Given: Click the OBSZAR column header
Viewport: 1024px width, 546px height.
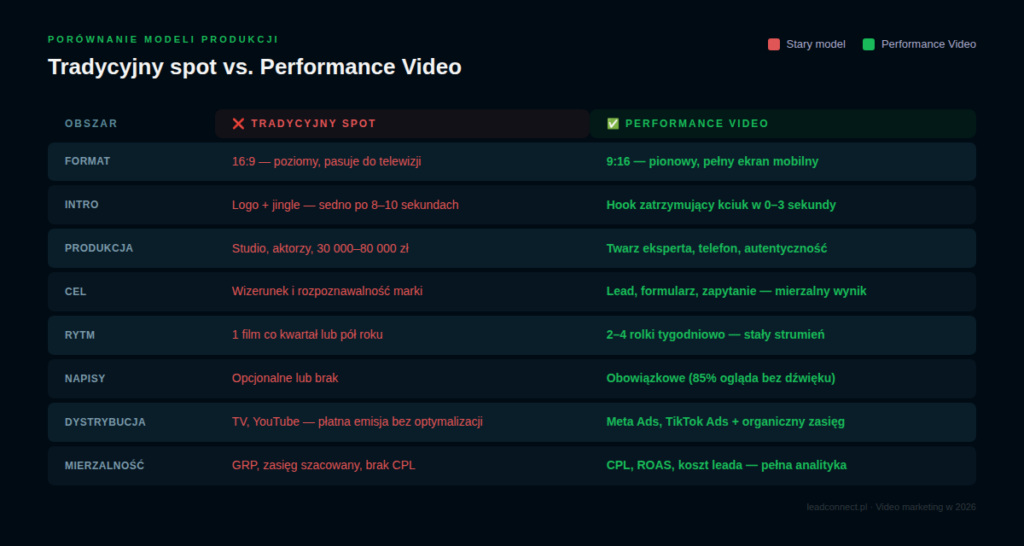Looking at the screenshot, I should [91, 124].
